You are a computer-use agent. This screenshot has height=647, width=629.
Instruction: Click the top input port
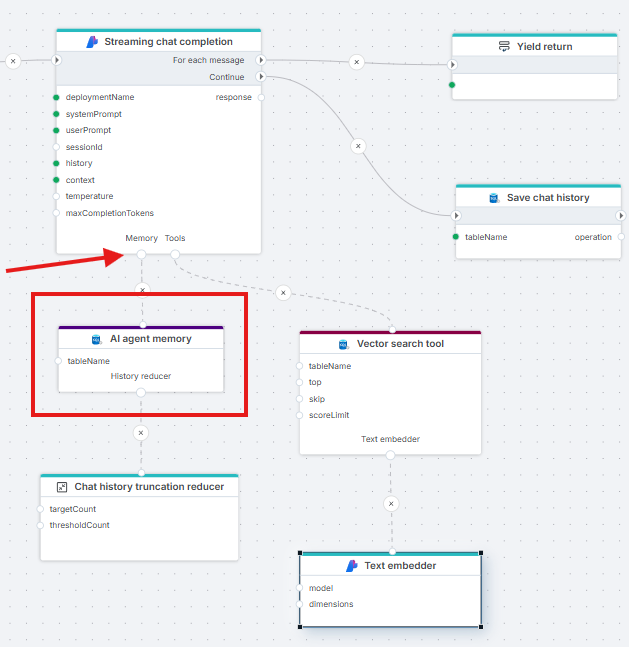tap(300, 383)
